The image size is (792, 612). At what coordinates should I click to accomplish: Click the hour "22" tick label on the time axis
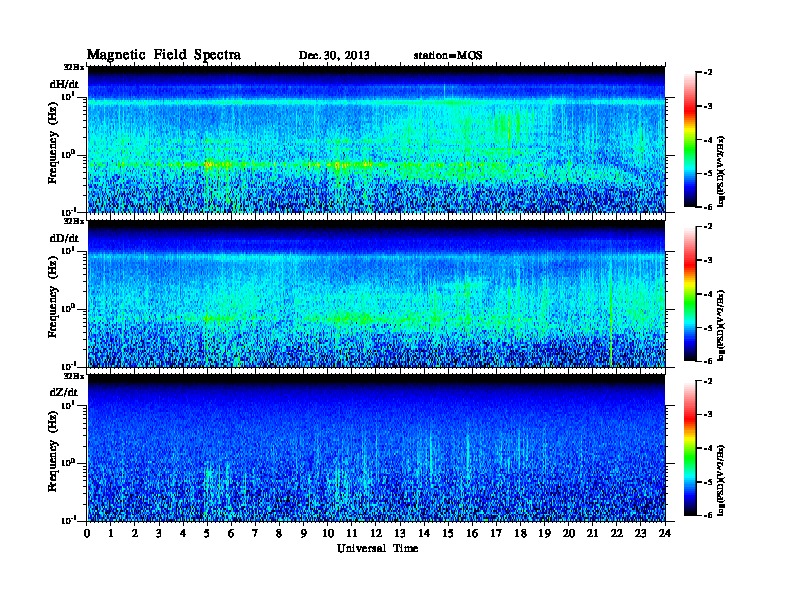click(617, 534)
